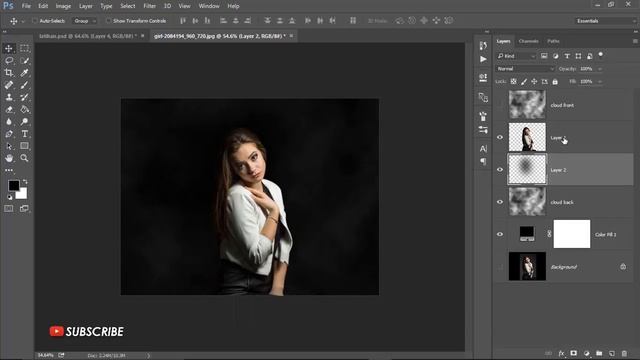Create new fill or adjustment layer

[x=587, y=353]
